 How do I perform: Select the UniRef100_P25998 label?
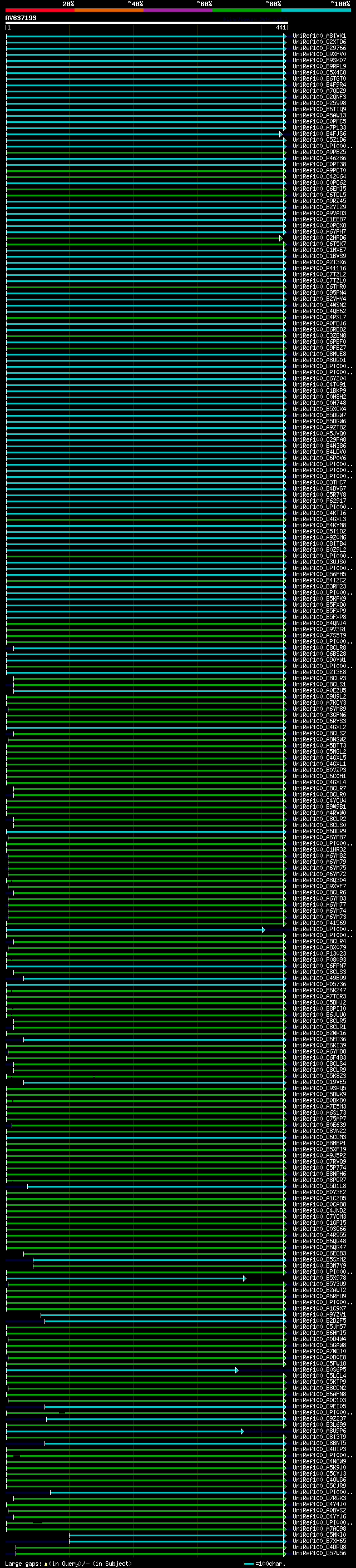click(319, 103)
